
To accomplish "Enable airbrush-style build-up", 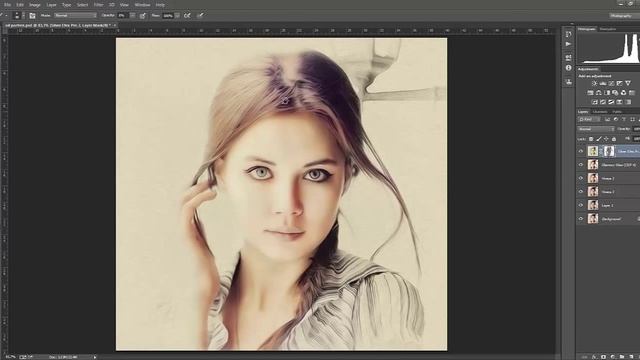I will (187, 16).
